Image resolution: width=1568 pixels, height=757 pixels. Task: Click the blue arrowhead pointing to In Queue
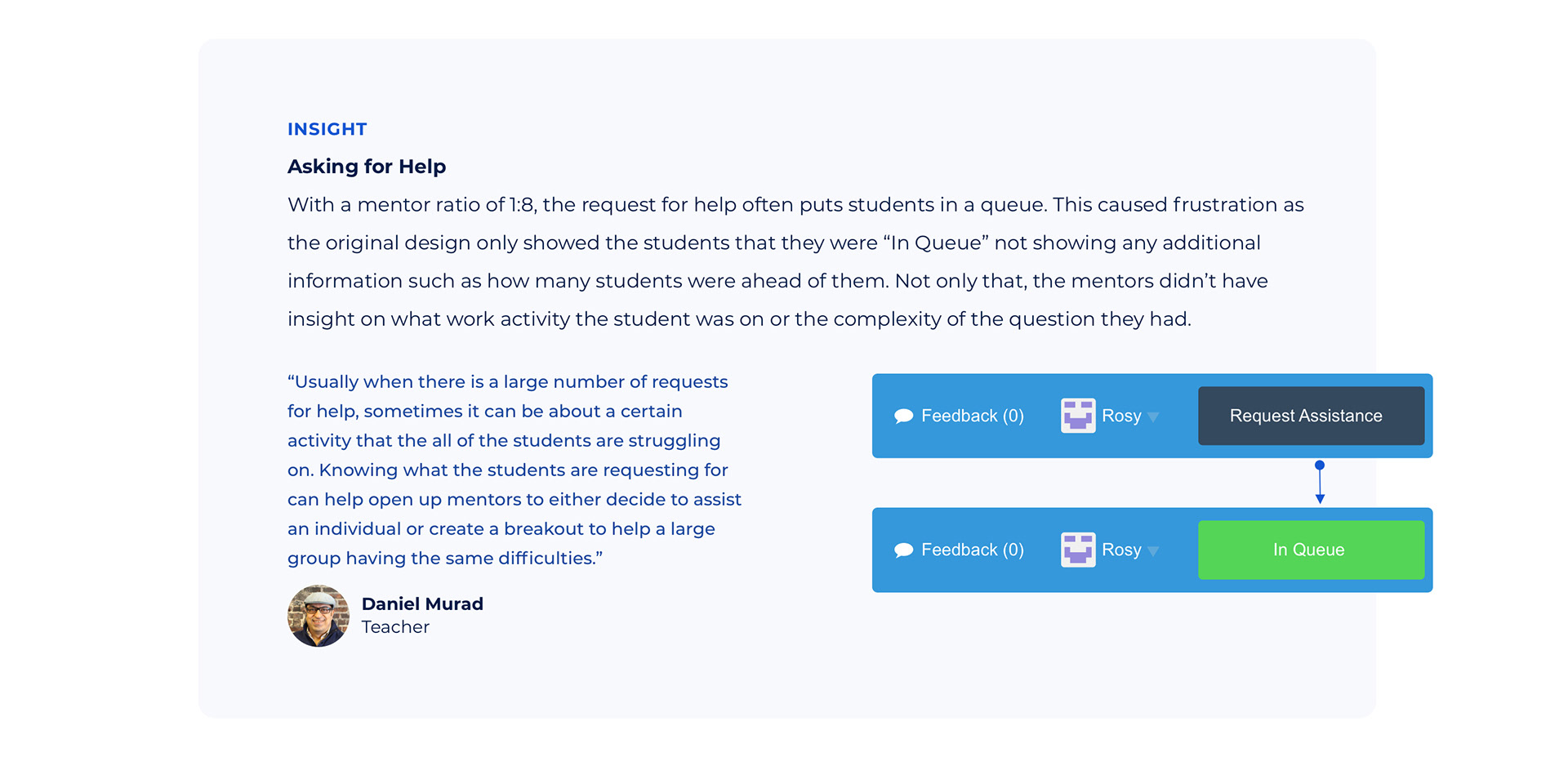pos(1320,498)
